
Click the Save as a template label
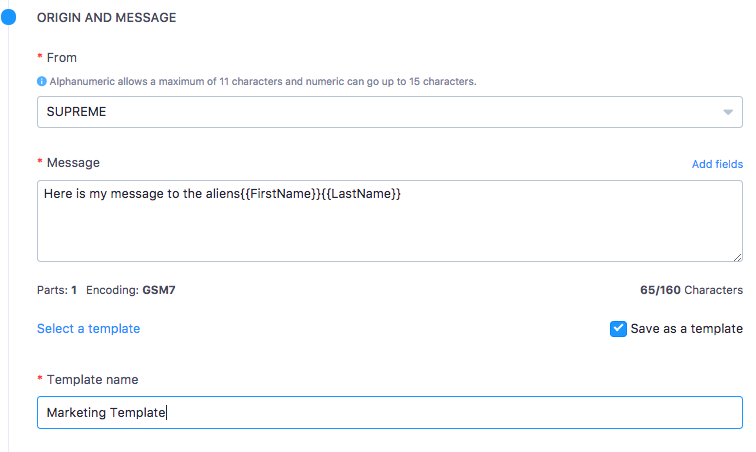tap(687, 329)
